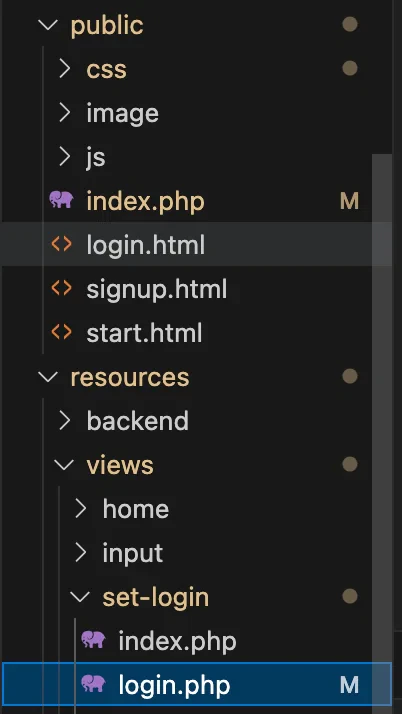Select the "home" folder name
402x714 pixels.
coord(136,509)
